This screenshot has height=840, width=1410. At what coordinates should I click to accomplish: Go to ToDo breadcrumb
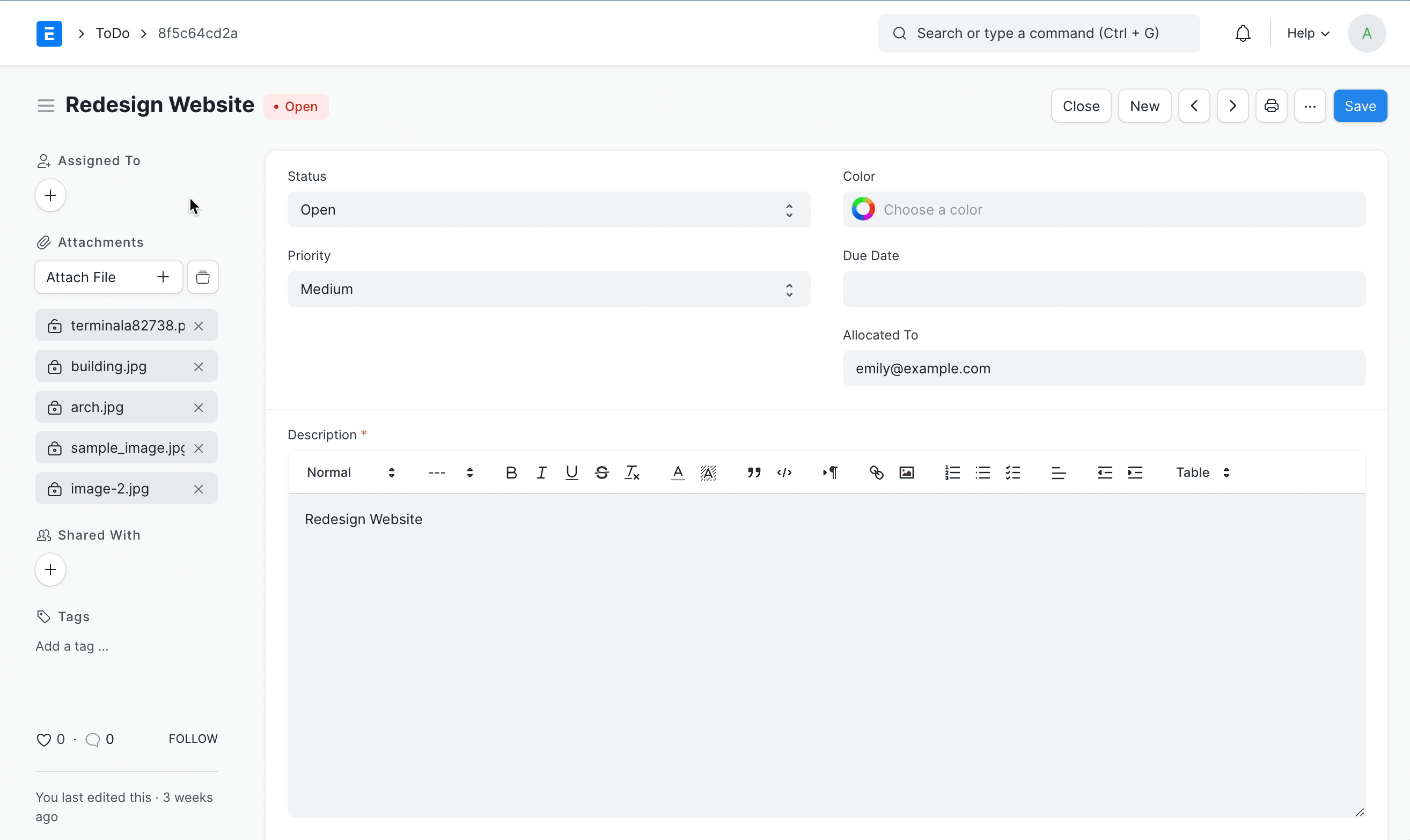point(113,33)
